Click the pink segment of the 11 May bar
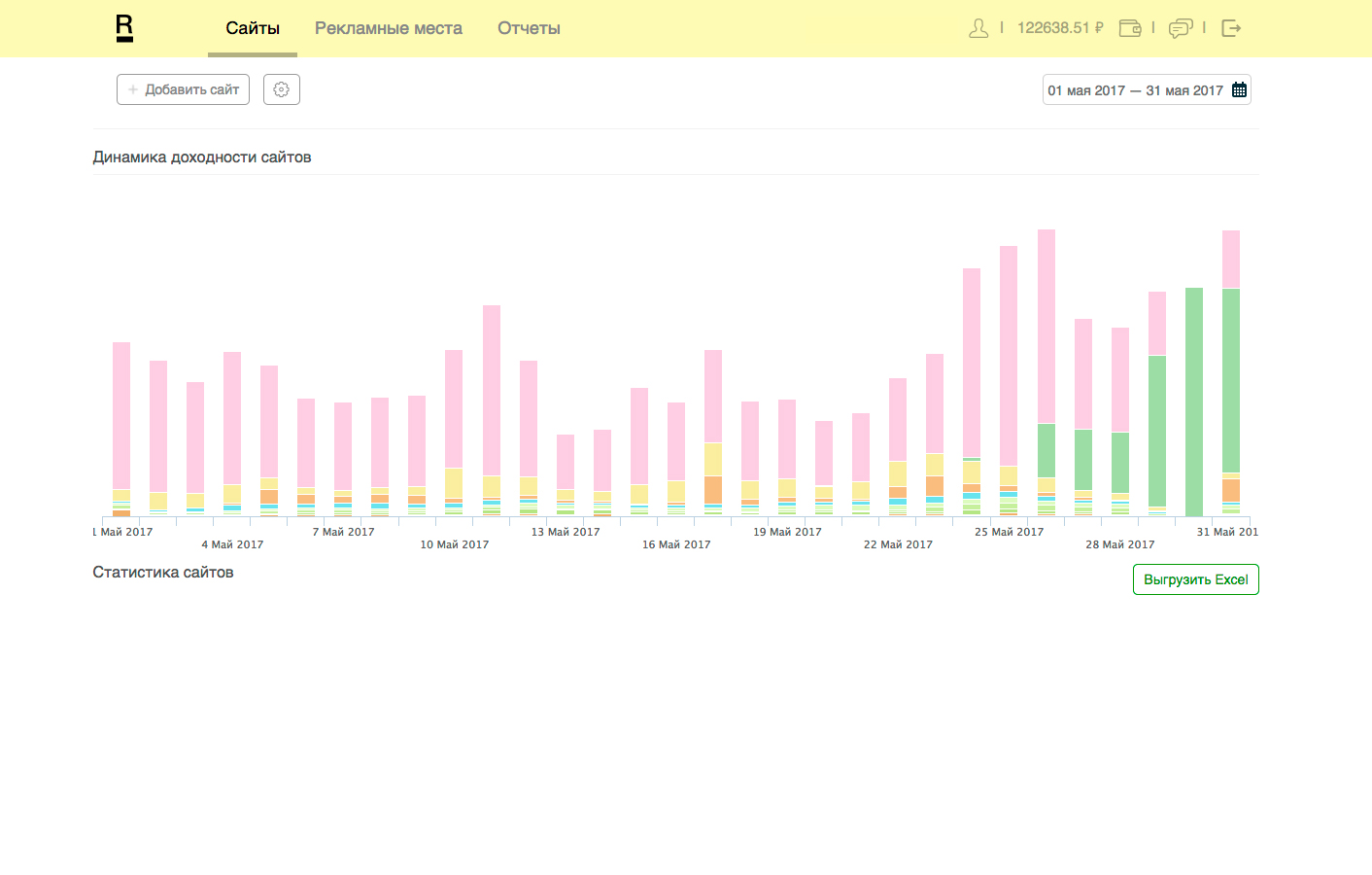This screenshot has width=1372, height=875. 492,389
